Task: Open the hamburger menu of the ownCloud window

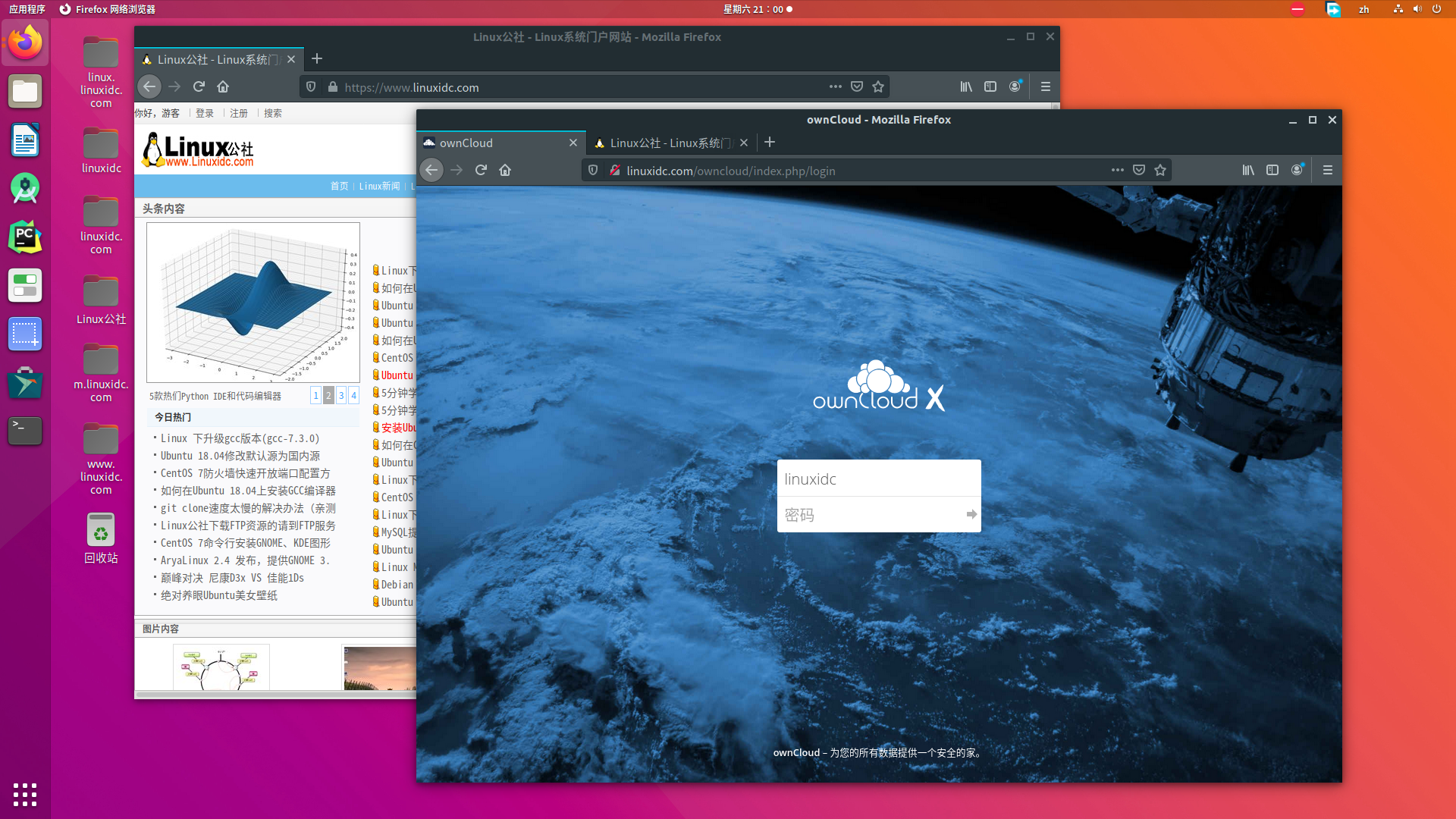Action: [x=1328, y=170]
